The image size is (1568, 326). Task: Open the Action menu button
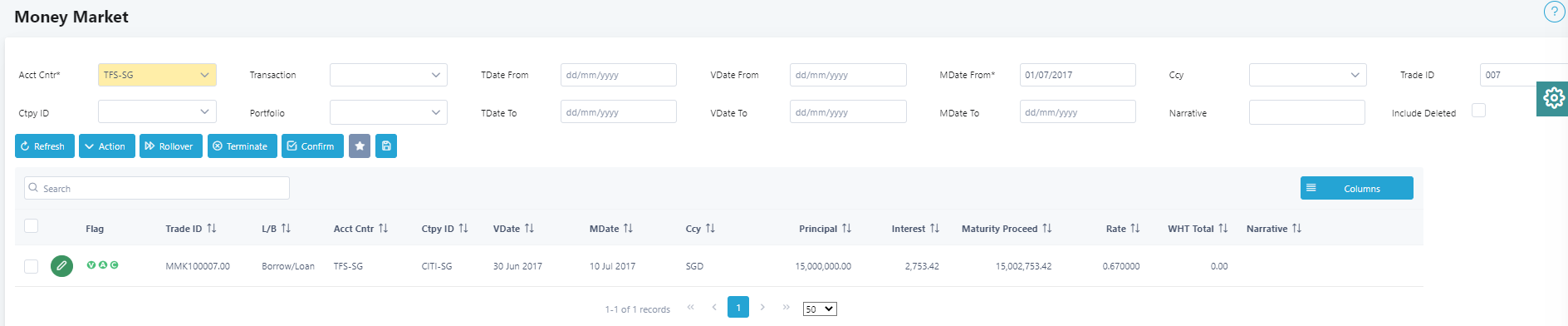pos(107,146)
